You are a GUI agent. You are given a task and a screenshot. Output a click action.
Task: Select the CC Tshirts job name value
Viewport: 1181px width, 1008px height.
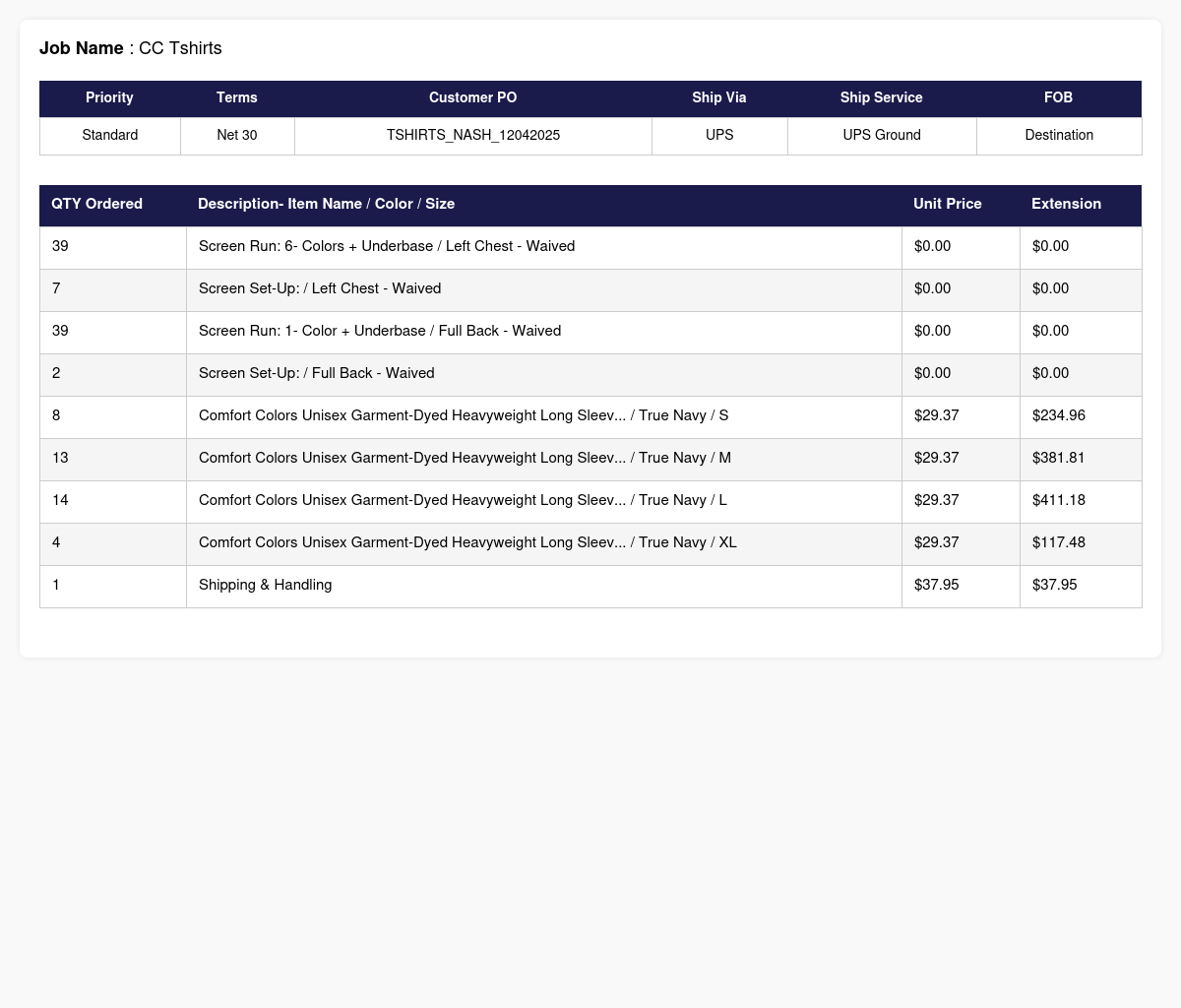(x=180, y=48)
